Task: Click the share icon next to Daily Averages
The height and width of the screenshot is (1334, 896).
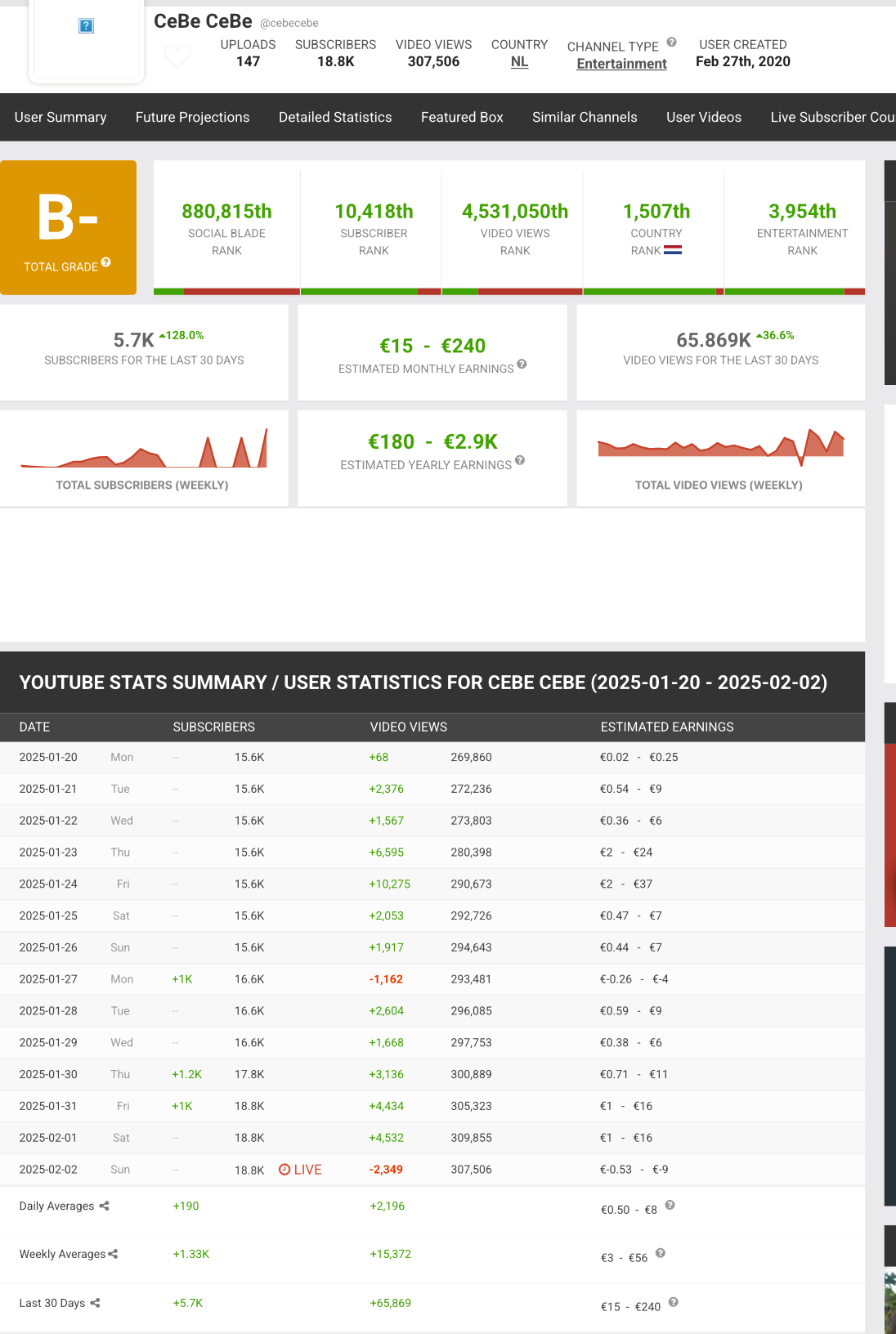Action: point(105,1206)
